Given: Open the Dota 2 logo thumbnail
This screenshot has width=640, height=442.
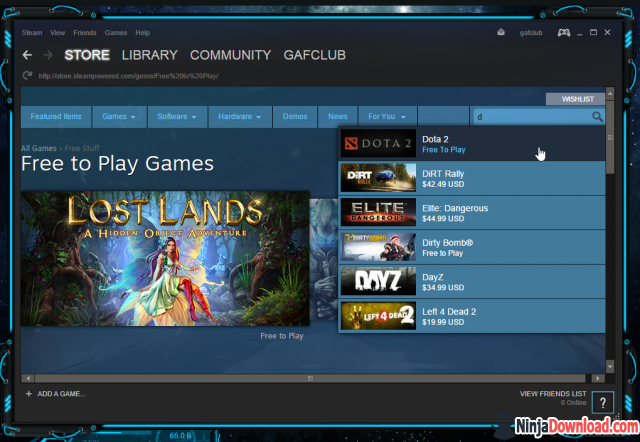Looking at the screenshot, I should (378, 143).
